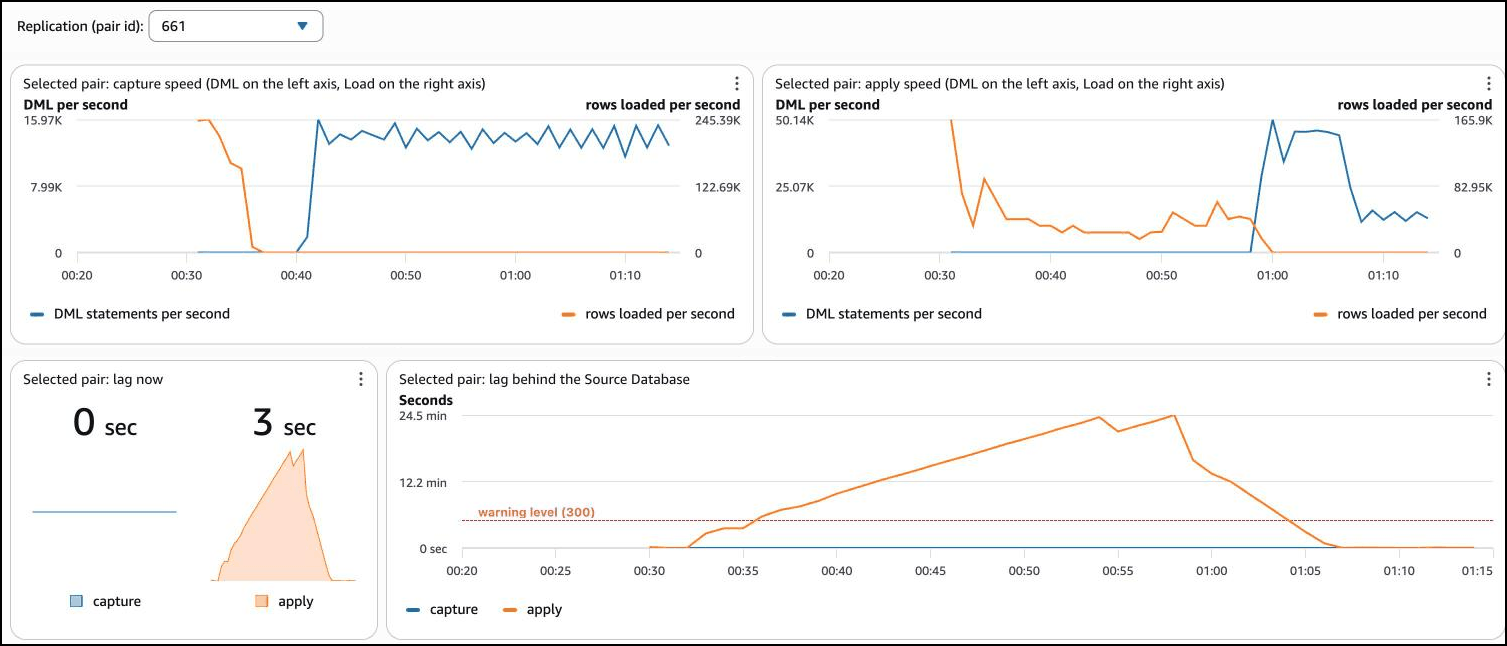The width and height of the screenshot is (1507, 646).
Task: Open lag behind Source Database options menu
Action: pos(1488,379)
